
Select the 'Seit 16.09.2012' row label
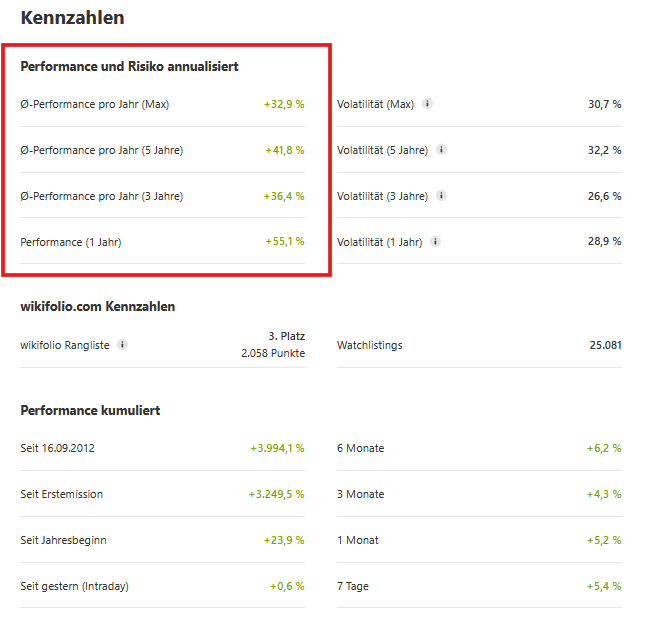[58, 448]
